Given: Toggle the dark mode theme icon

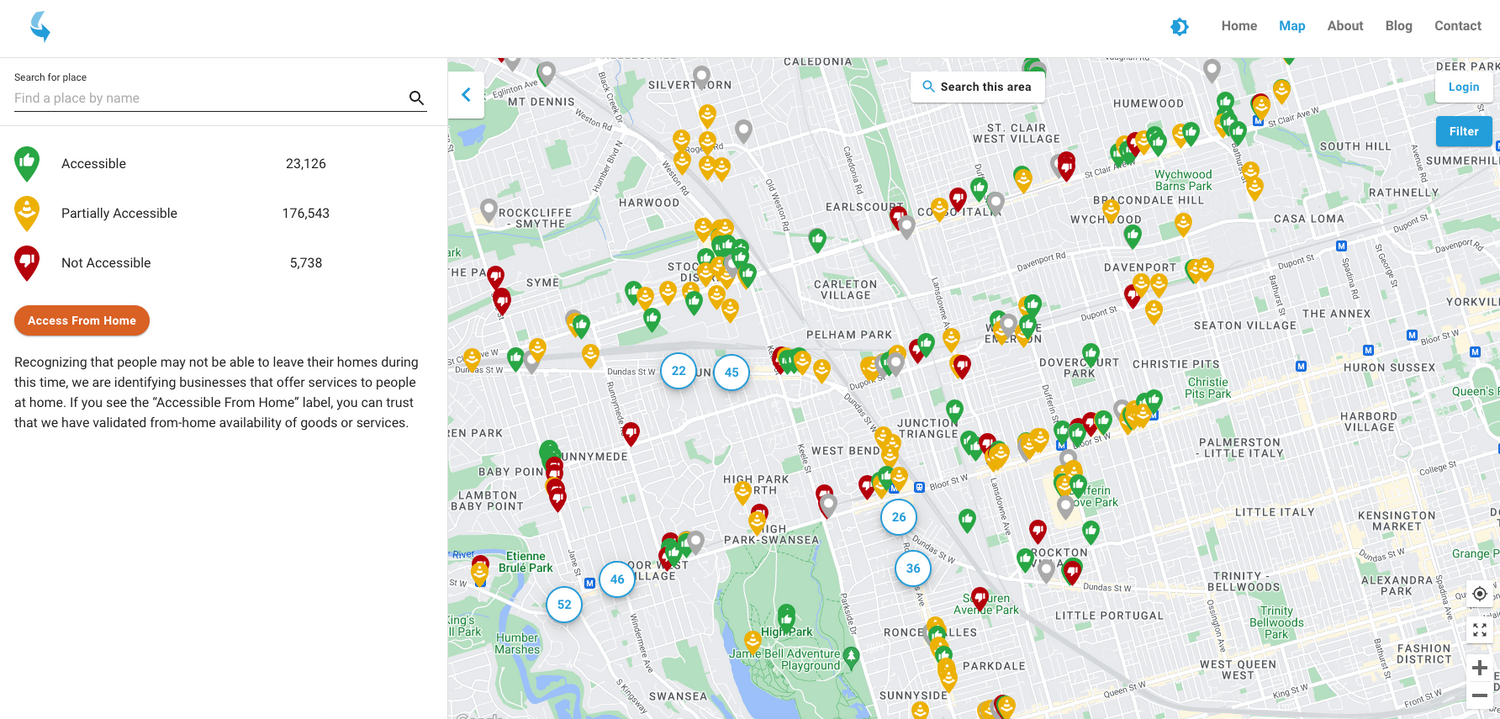Looking at the screenshot, I should coord(1180,27).
